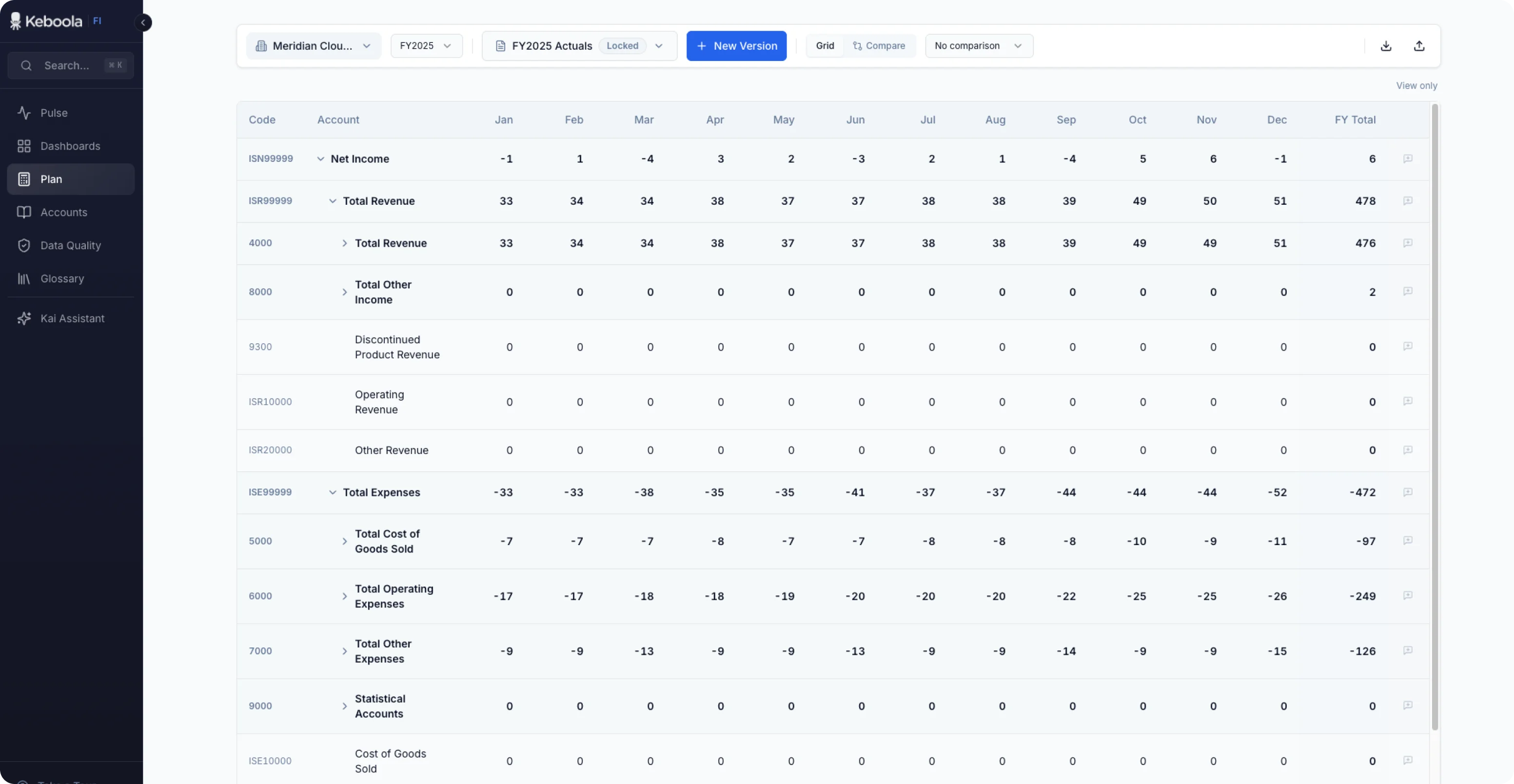1514x784 pixels.
Task: Open the Meridian Cloud entity dropdown
Action: (313, 46)
